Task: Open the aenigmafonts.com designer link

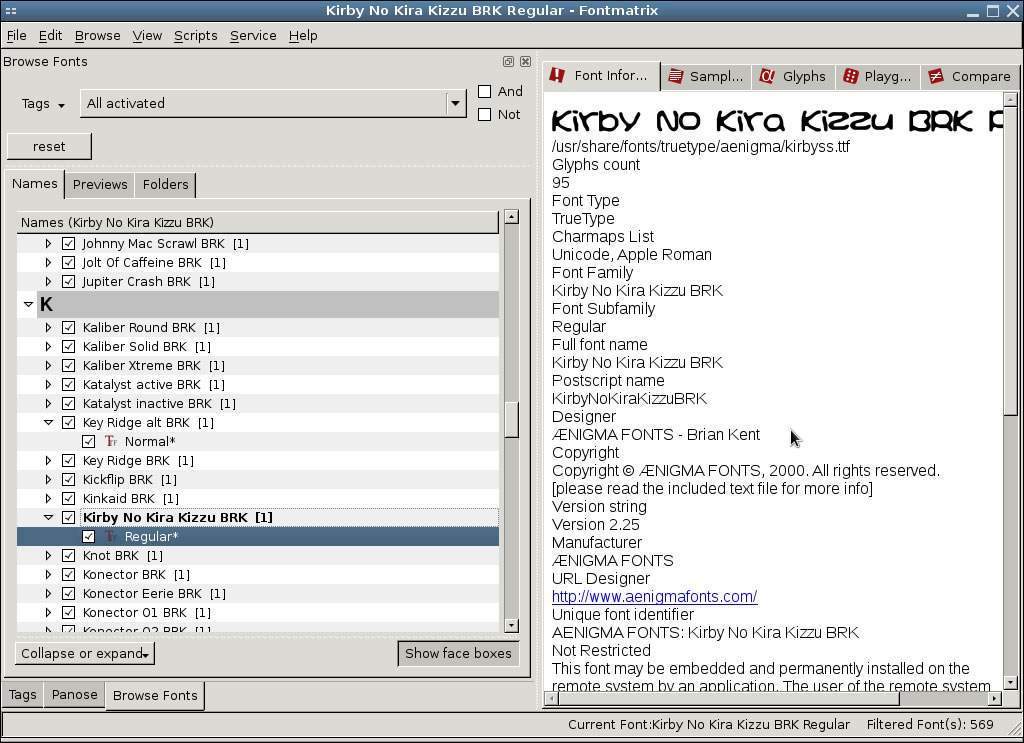Action: 654,596
